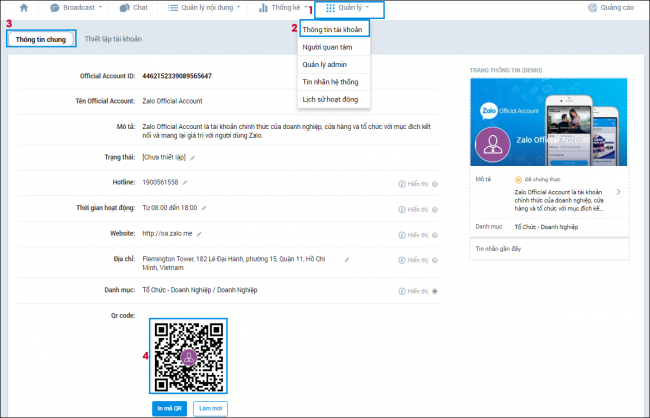This screenshot has width=650, height=418.
Task: Edit the Địa chỉ address pencil icon
Action: coord(347,260)
